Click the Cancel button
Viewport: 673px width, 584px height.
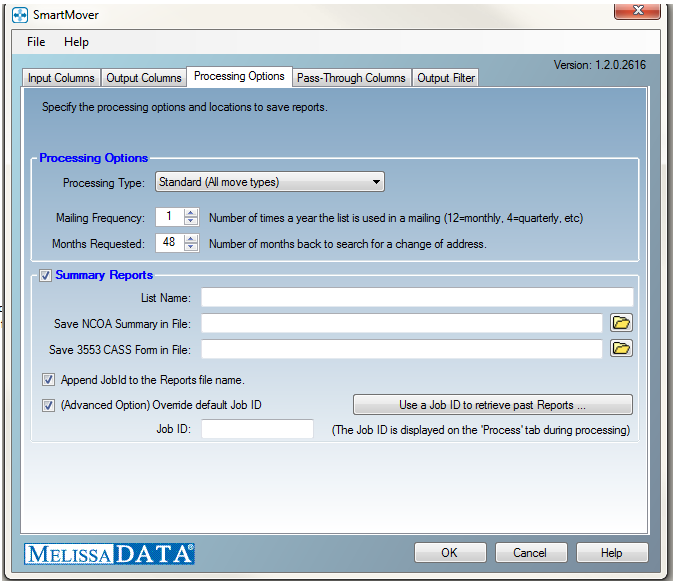[531, 553]
